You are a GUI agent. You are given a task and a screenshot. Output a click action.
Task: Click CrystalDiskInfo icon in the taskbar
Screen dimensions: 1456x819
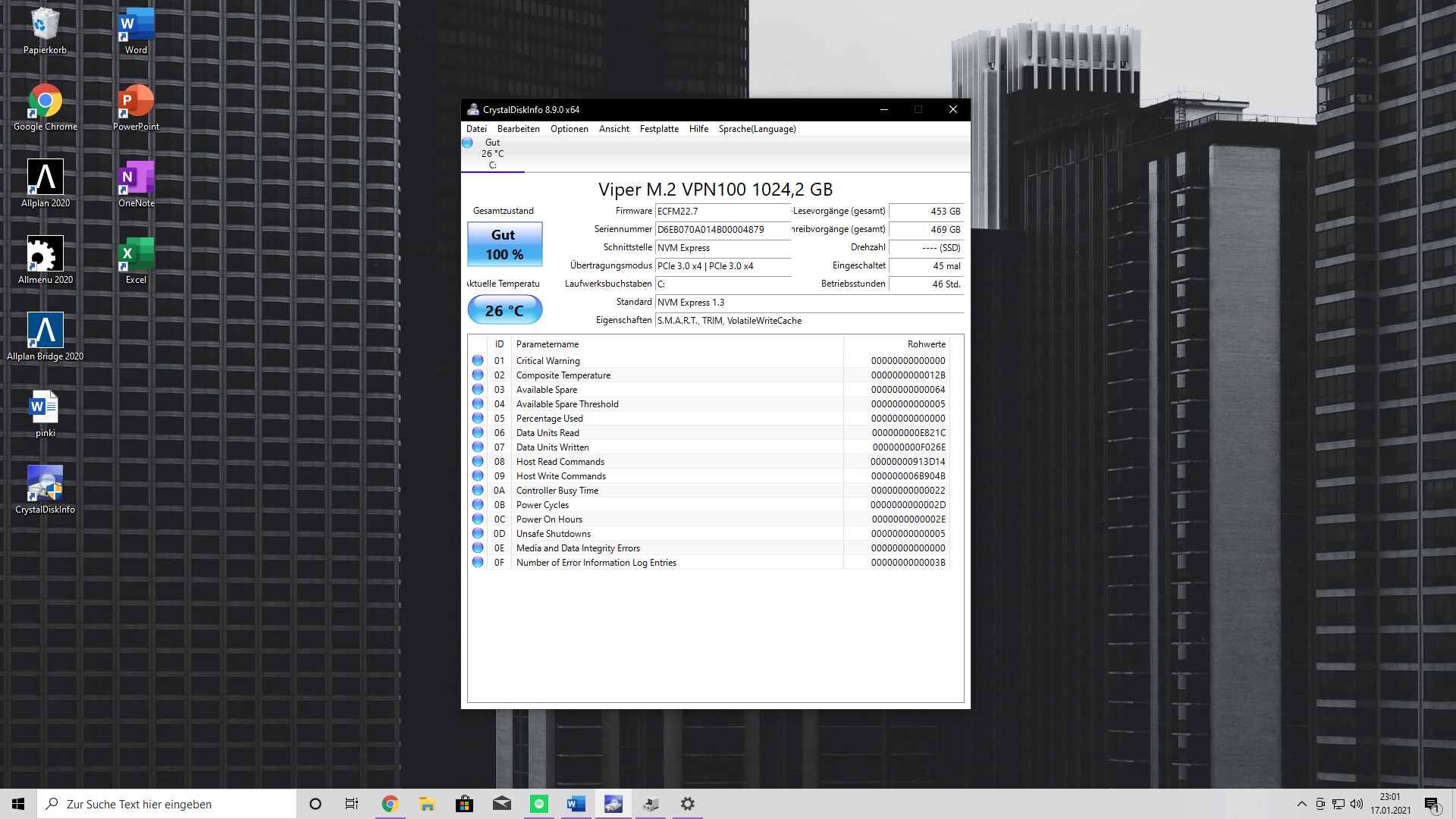[613, 804]
